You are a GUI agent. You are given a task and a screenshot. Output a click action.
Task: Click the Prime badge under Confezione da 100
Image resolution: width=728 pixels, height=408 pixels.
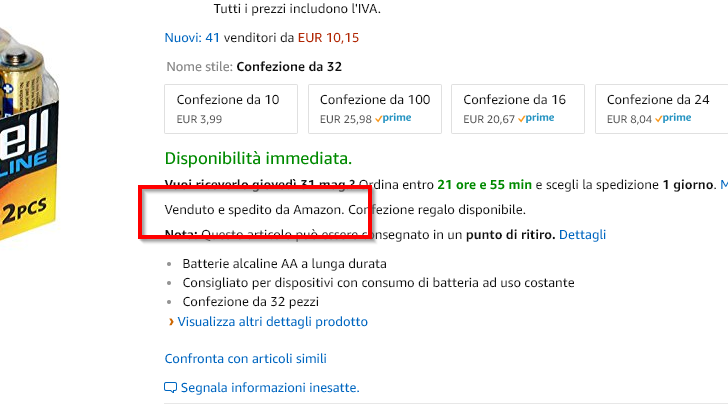(393, 118)
